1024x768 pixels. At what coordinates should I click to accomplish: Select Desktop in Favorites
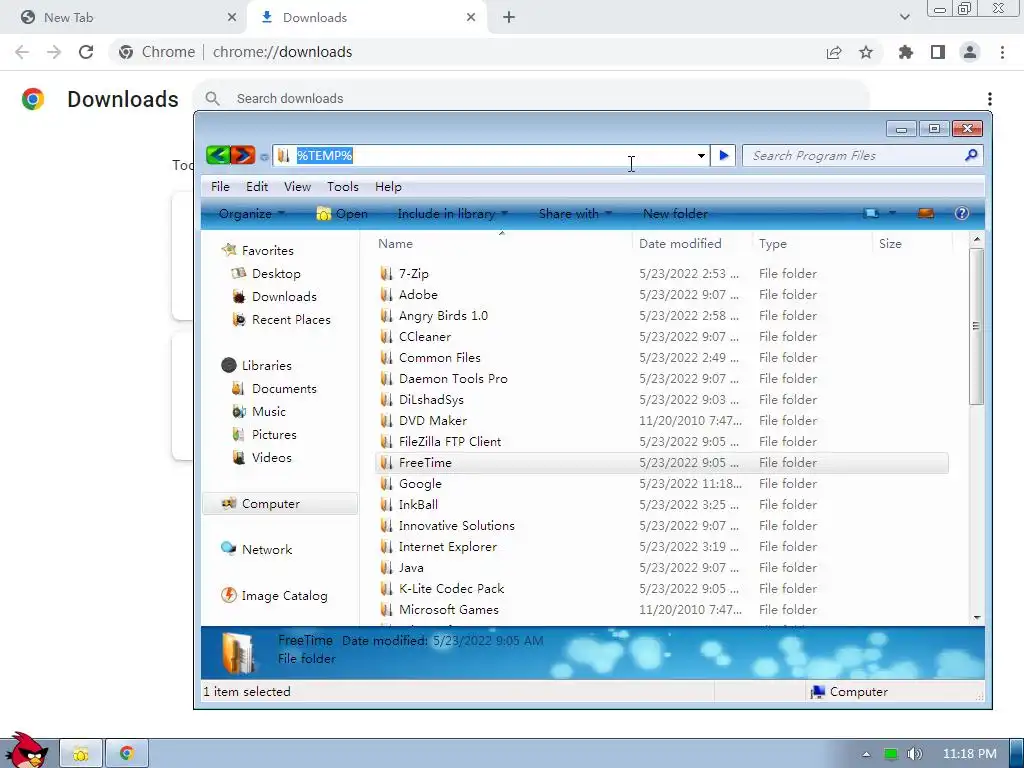266,274
